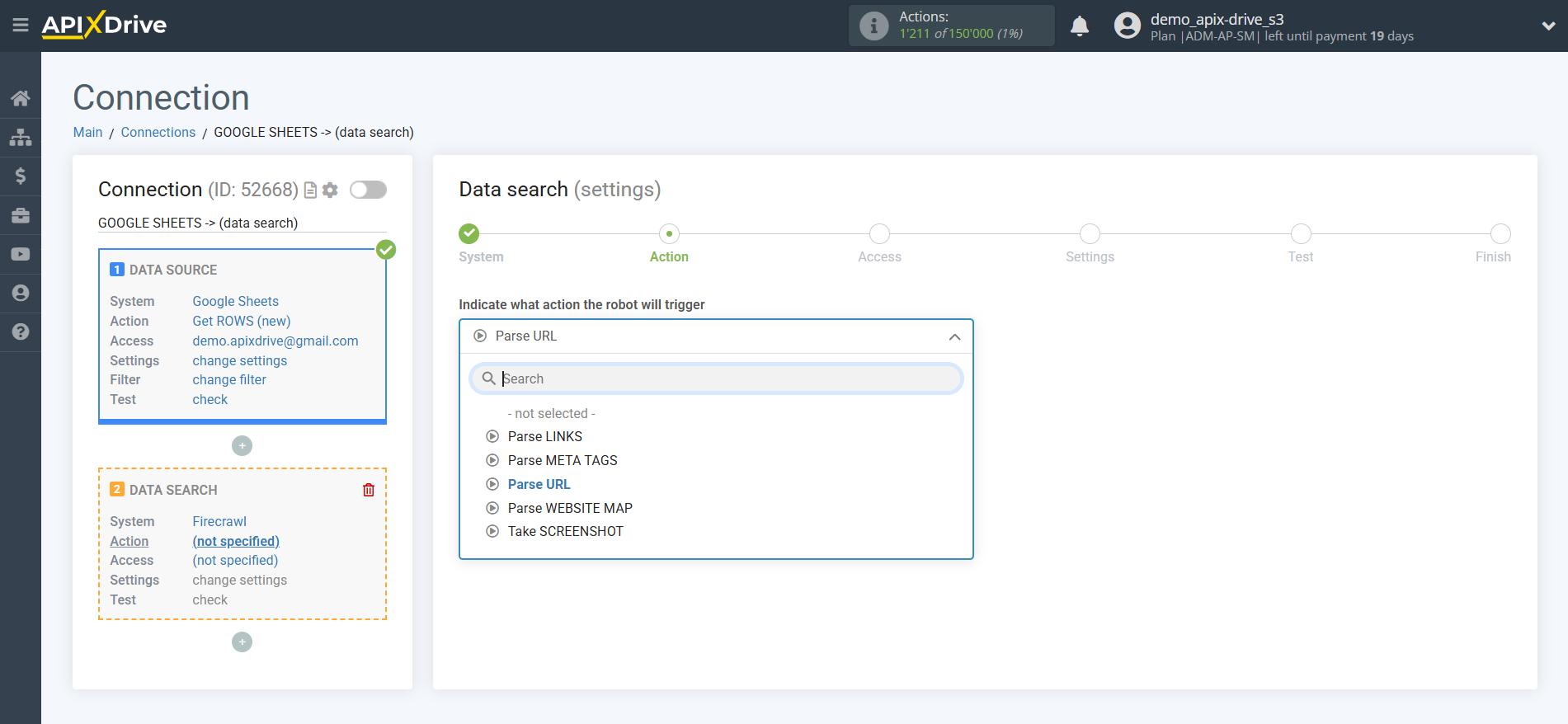Viewport: 1568px width, 724px height.
Task: Select Take SCREENSHOT option
Action: tap(565, 531)
